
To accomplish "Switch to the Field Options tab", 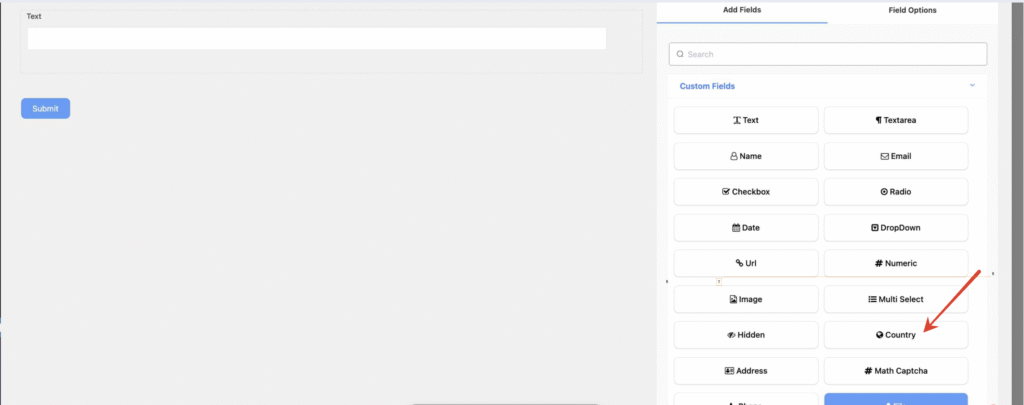I will 910,10.
